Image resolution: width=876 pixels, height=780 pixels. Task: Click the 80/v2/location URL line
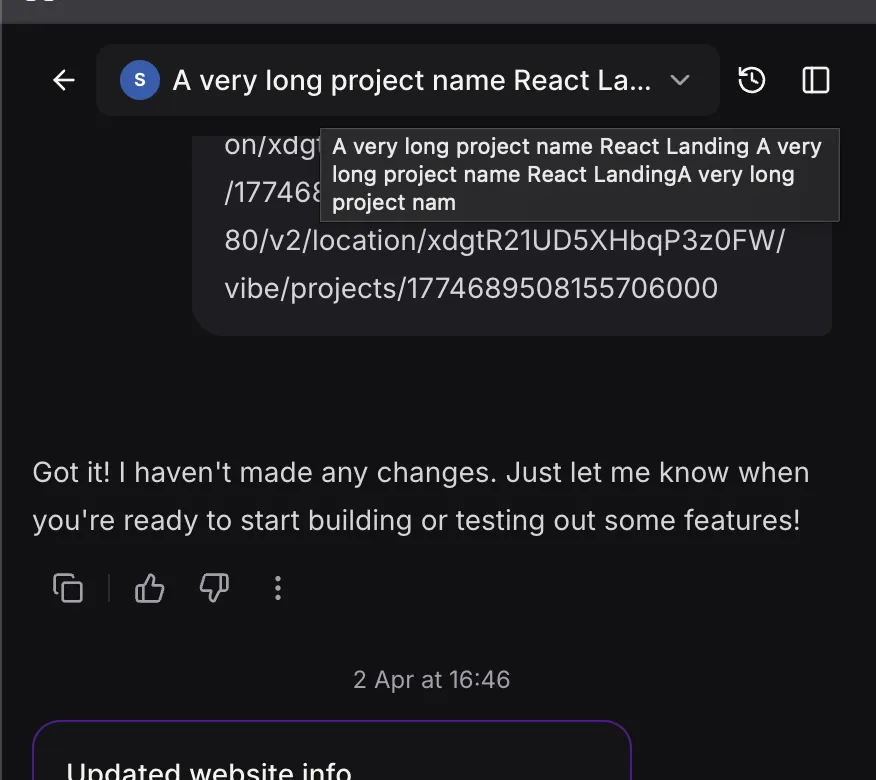(x=505, y=241)
